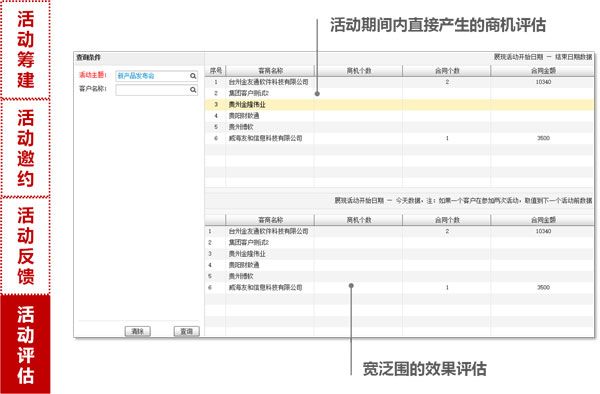Viewport: 600px width, 394px height.
Task: Sort by 合同个数 in the 今天数据 table
Action: pyautogui.click(x=447, y=220)
